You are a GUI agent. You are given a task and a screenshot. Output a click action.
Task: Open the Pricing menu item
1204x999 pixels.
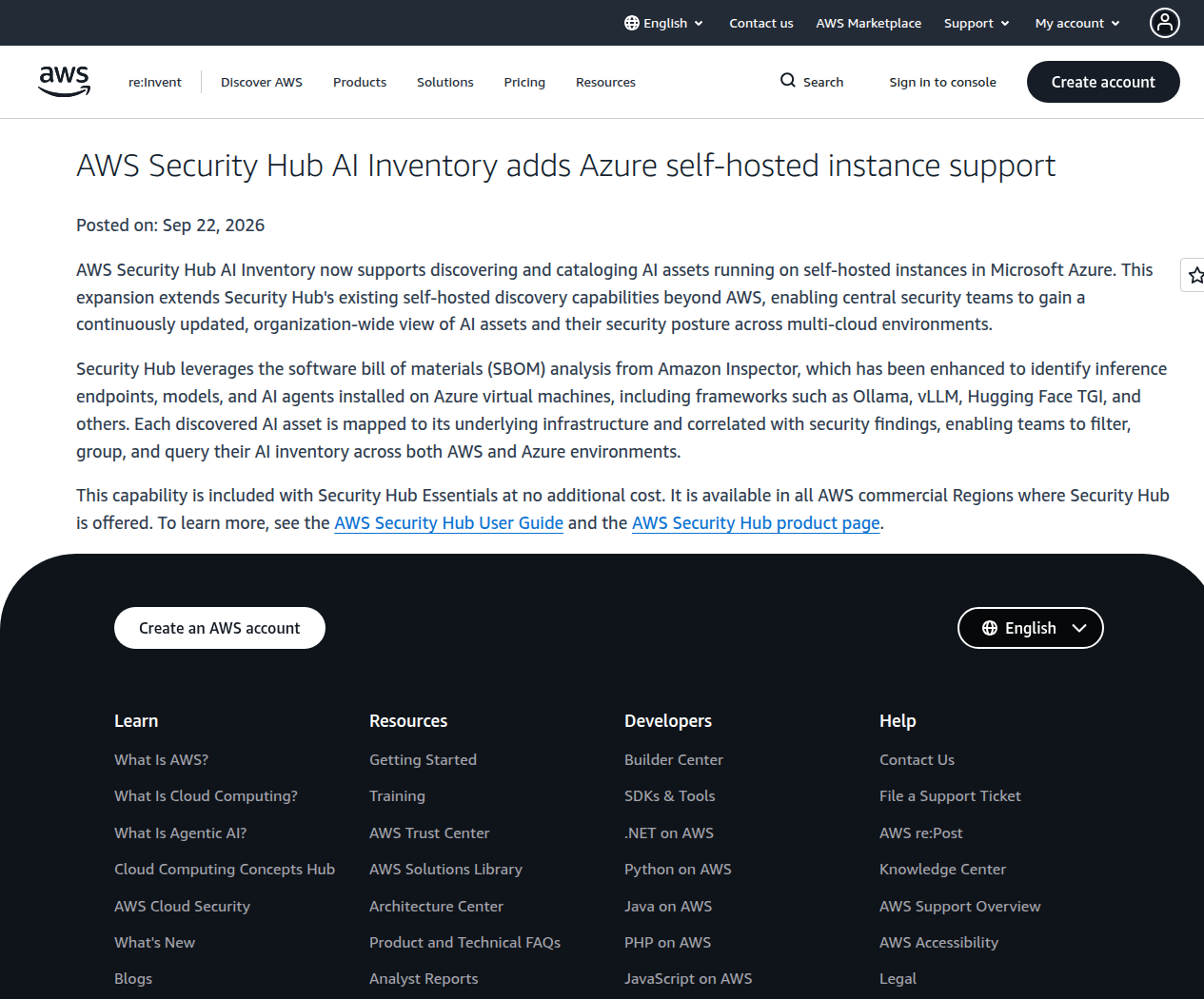(524, 82)
